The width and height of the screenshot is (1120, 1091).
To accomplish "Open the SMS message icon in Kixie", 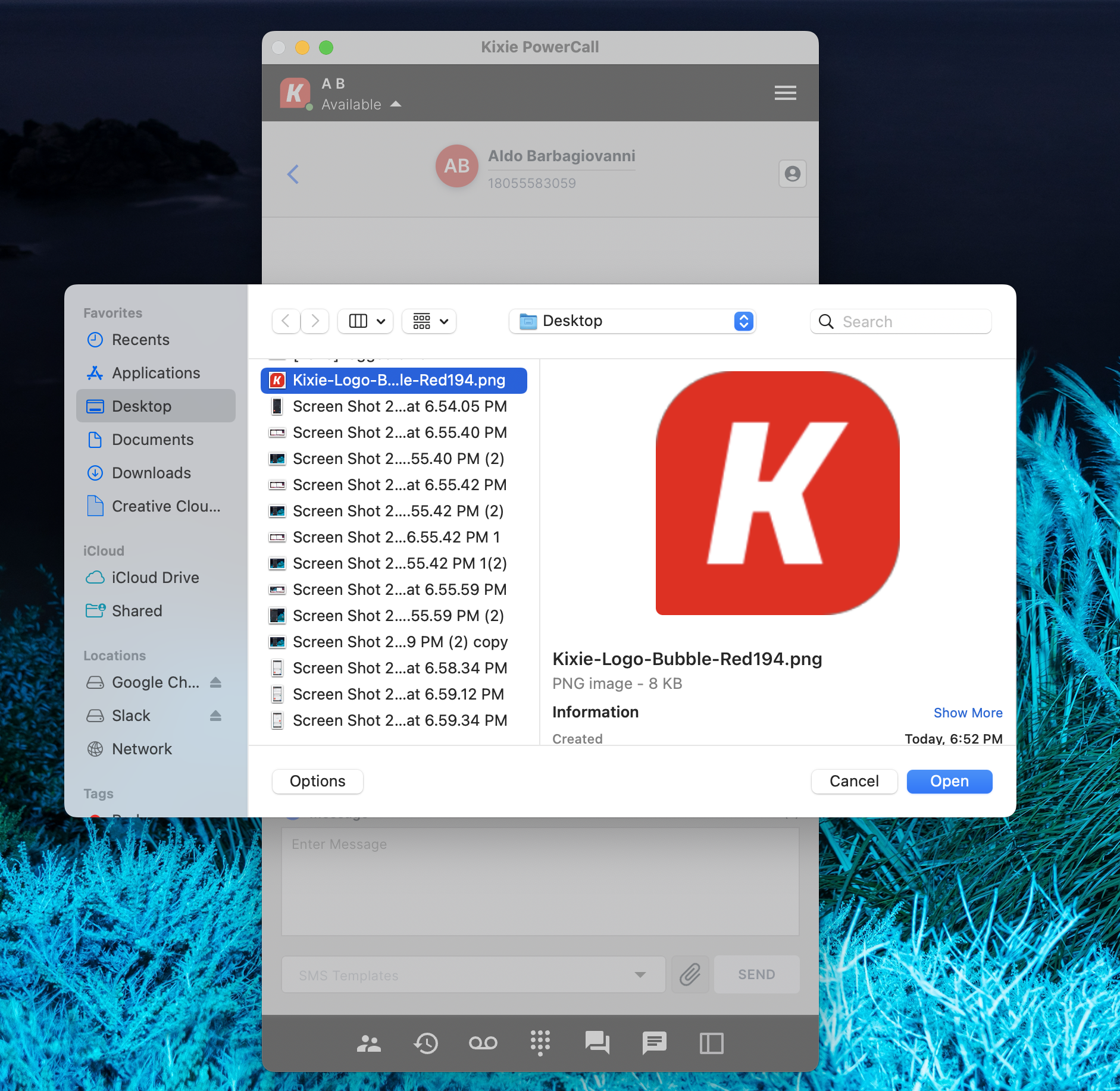I will pyautogui.click(x=654, y=1043).
